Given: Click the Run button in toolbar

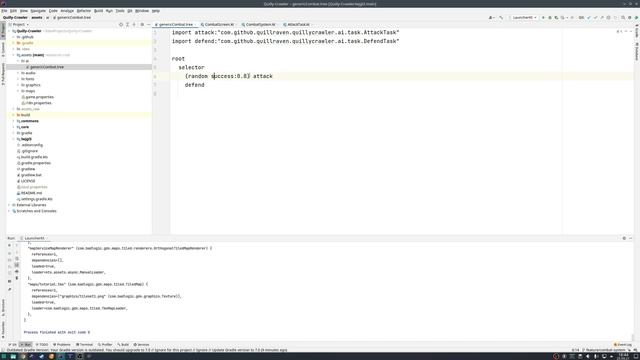Looking at the screenshot, I should 543,18.
